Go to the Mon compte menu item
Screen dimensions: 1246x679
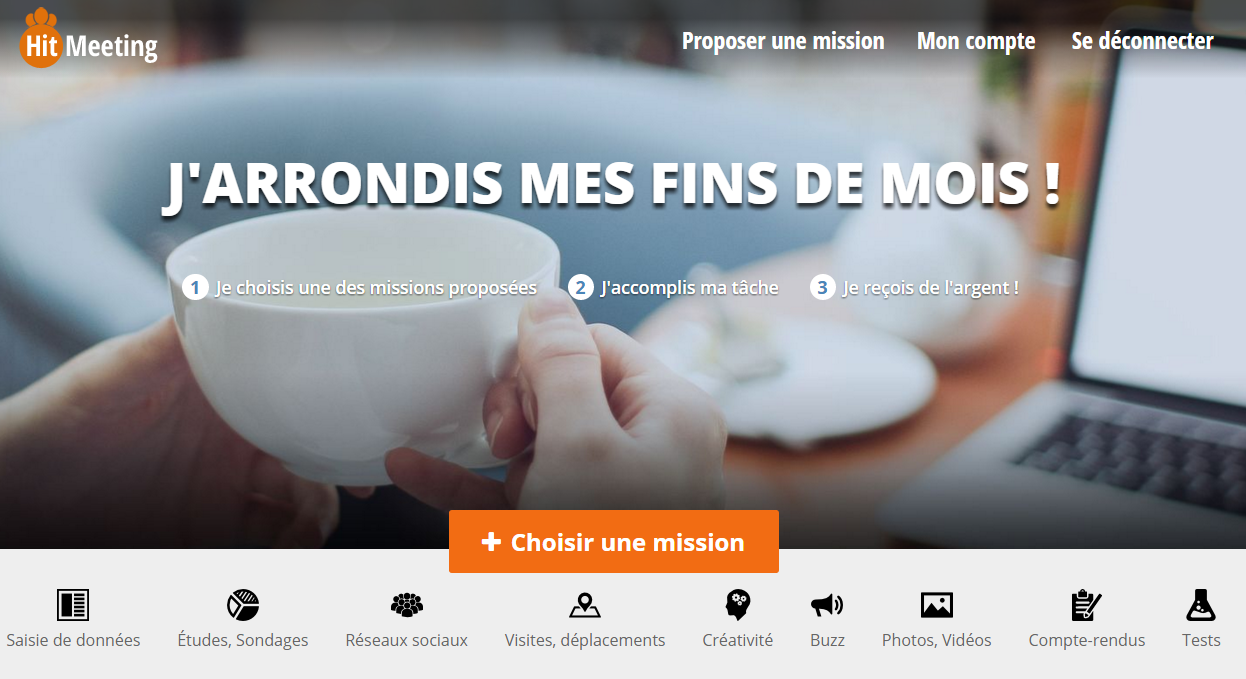(x=976, y=41)
